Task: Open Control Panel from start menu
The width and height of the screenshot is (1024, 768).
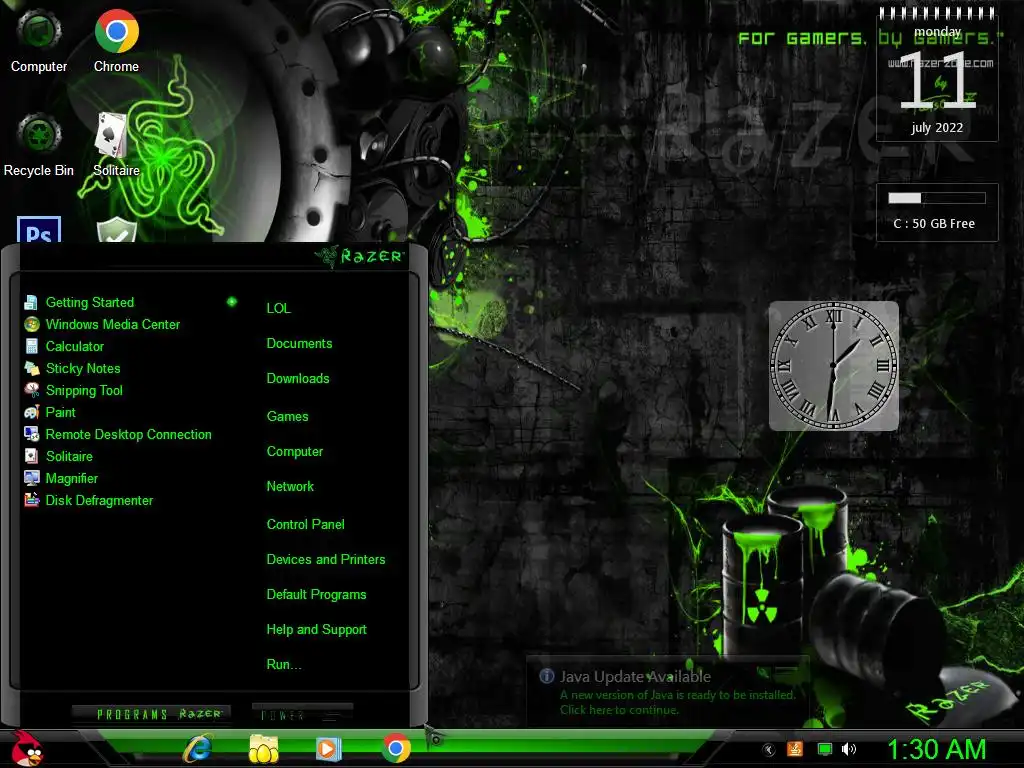Action: tap(305, 524)
